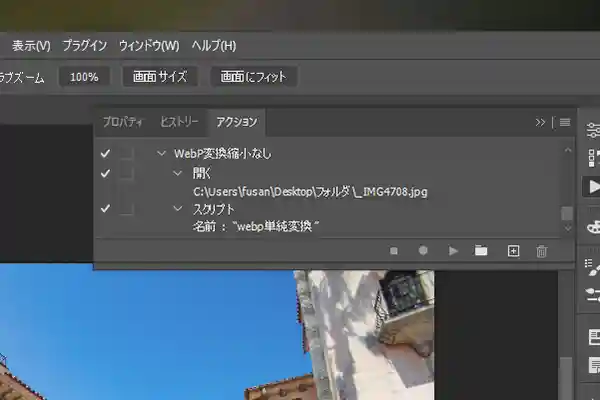This screenshot has width=600, height=400.
Task: Delete action with trash icon
Action: click(541, 251)
